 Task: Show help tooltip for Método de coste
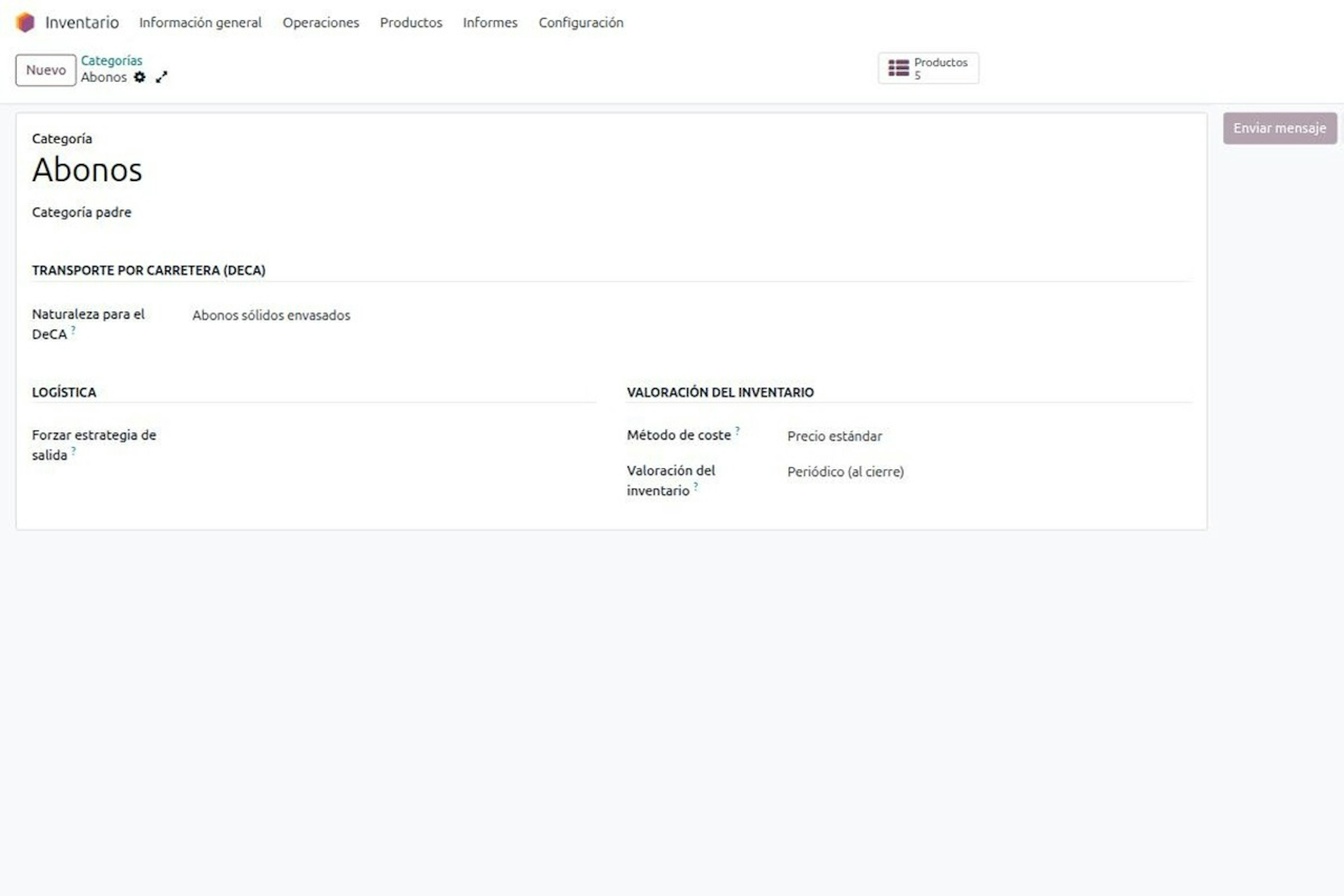(737, 431)
